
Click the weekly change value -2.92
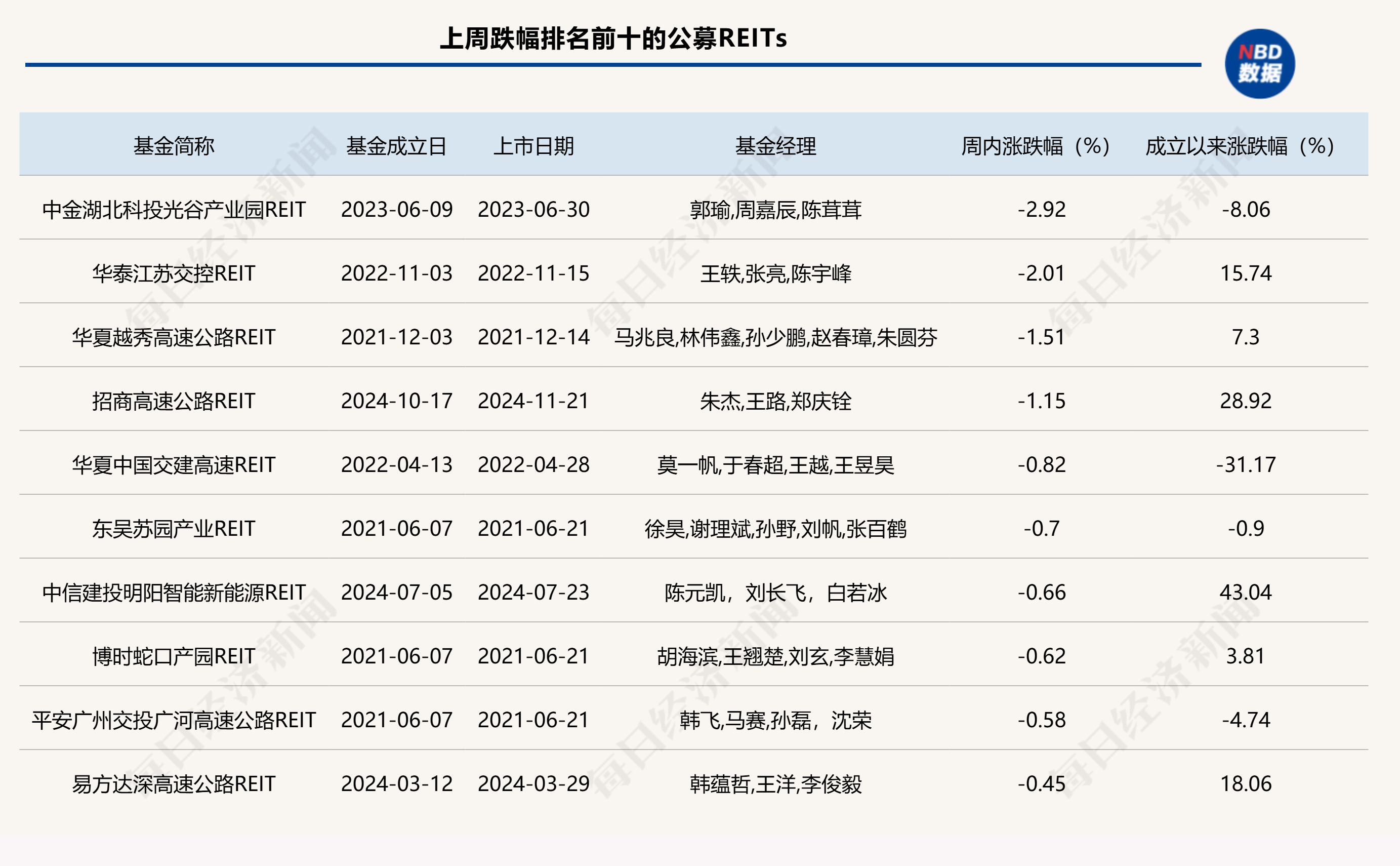point(1041,210)
